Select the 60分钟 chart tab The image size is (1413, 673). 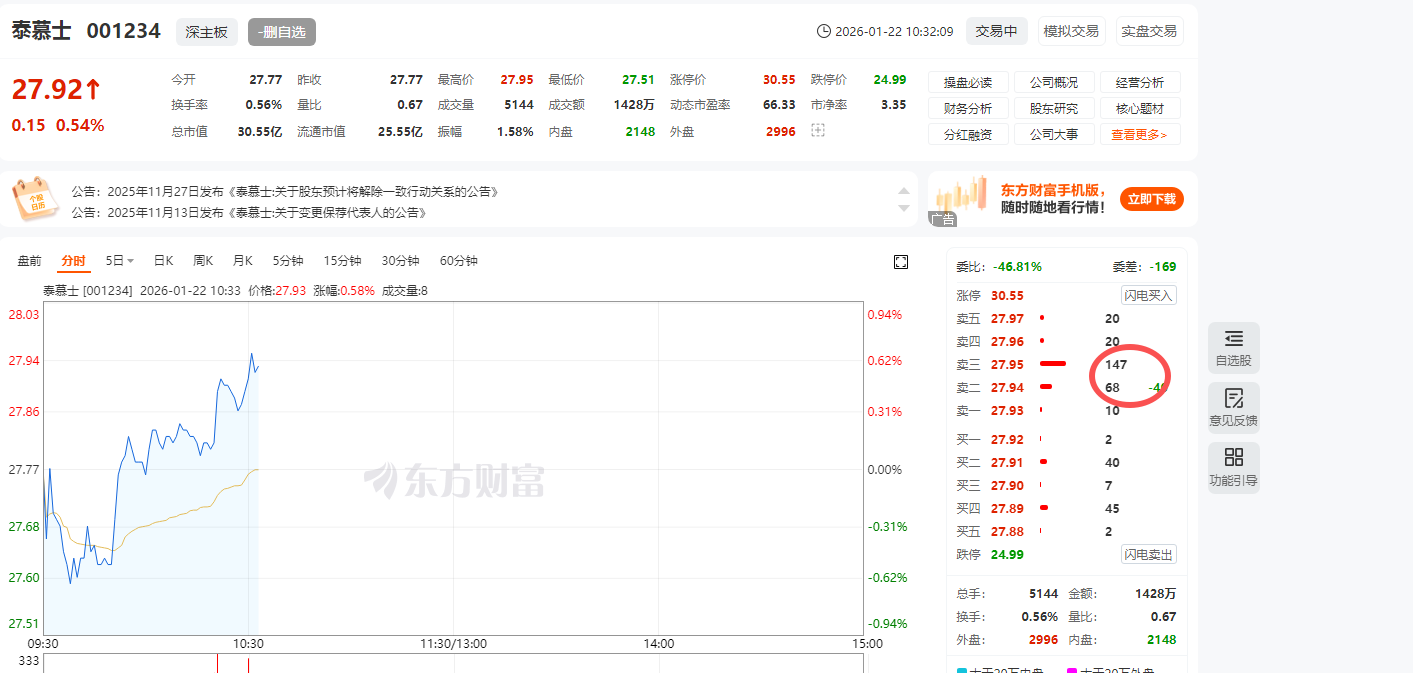pyautogui.click(x=458, y=261)
